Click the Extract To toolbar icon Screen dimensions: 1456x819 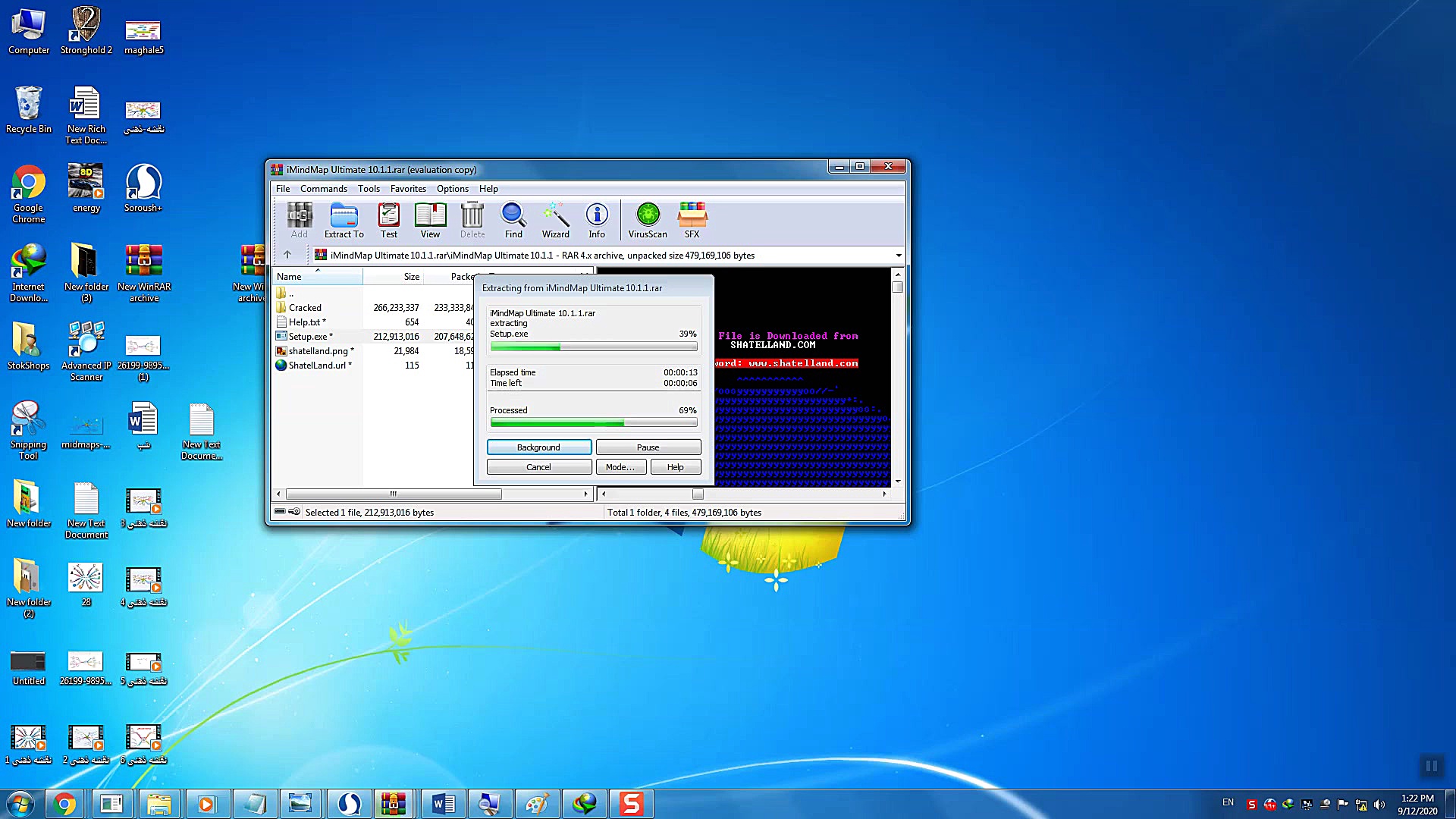pyautogui.click(x=344, y=221)
